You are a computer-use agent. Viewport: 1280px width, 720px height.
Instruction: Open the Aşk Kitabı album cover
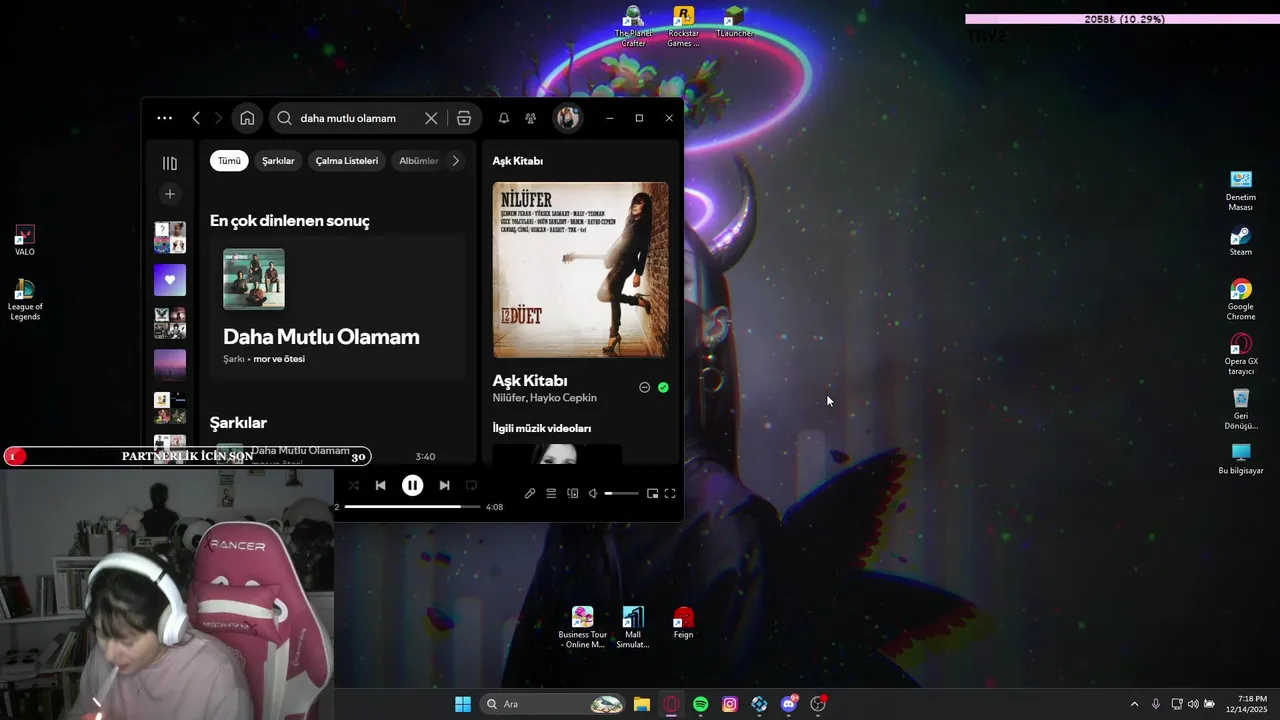581,269
